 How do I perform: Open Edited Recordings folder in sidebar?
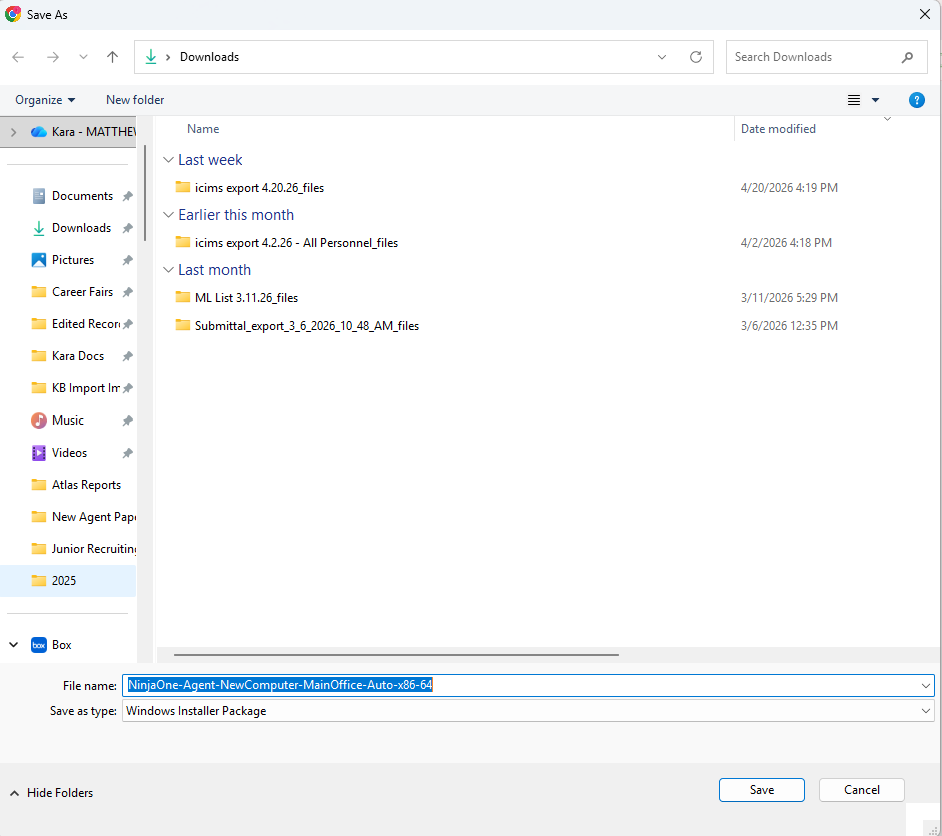click(x=86, y=324)
